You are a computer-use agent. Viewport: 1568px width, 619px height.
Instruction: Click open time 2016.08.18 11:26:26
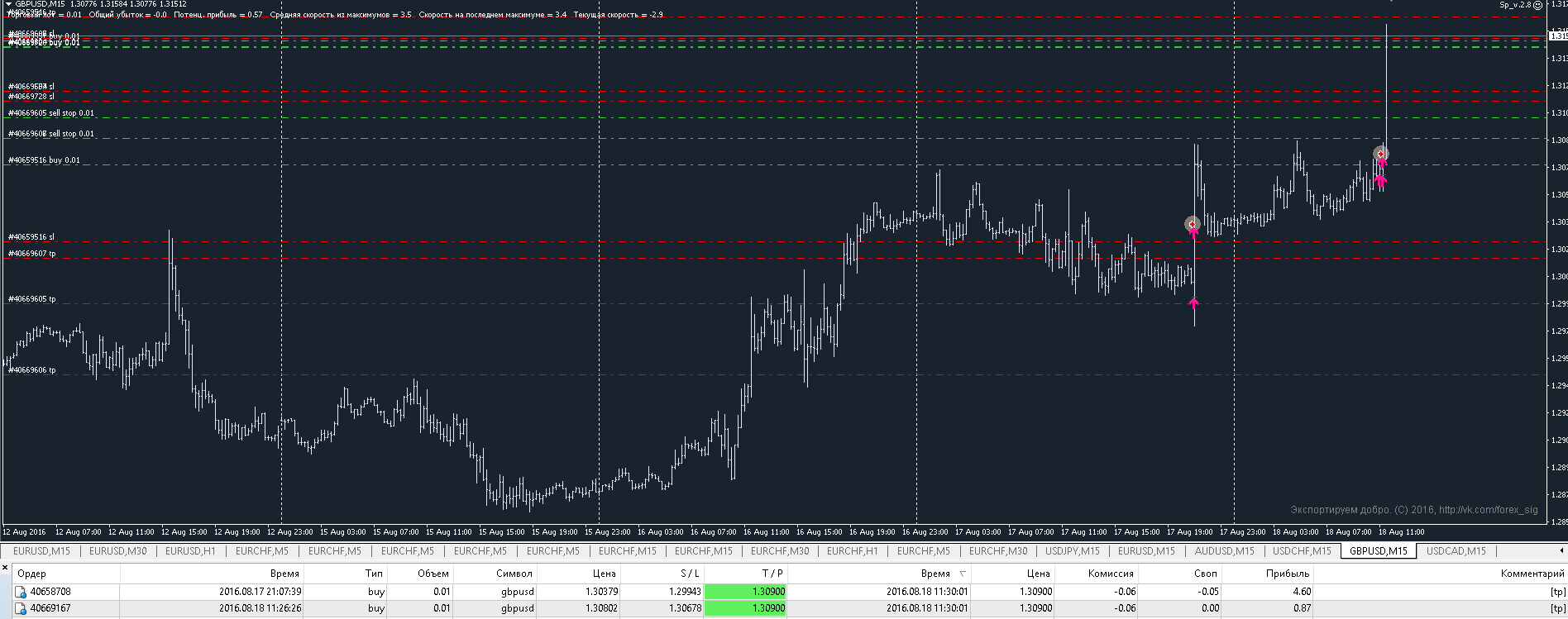pos(260,608)
